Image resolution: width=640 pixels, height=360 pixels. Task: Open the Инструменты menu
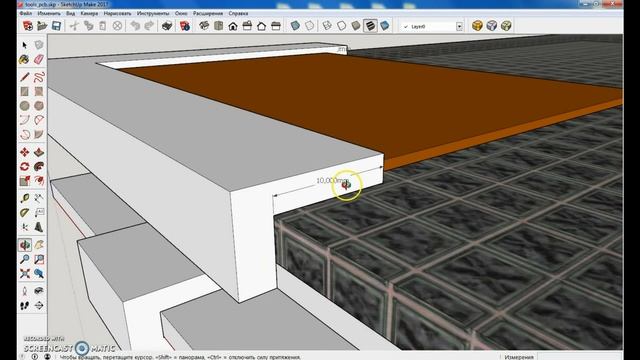pyautogui.click(x=153, y=13)
